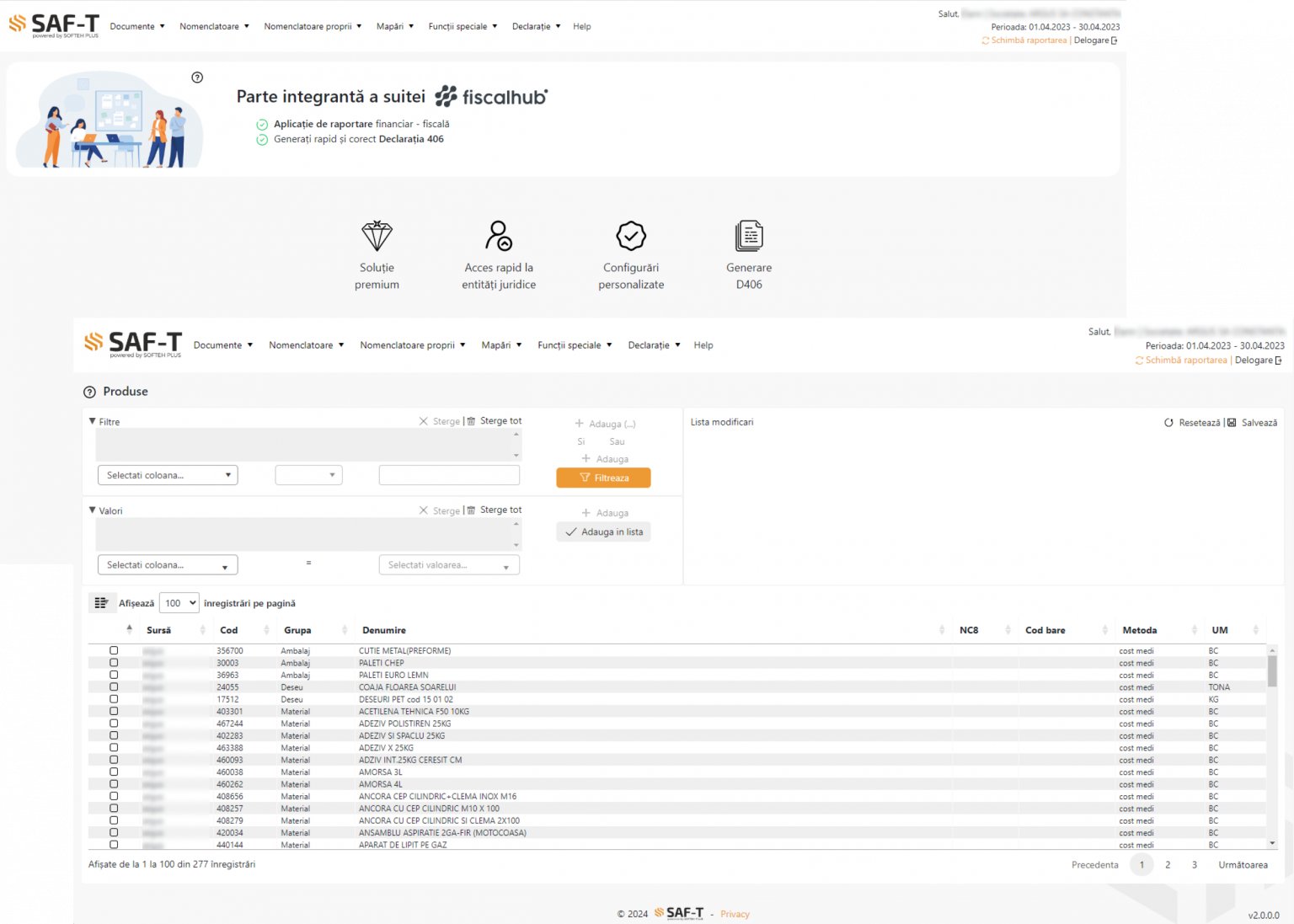Click the Soluție premium diamond icon
Viewport: 1294px width, 924px height.
[x=377, y=236]
